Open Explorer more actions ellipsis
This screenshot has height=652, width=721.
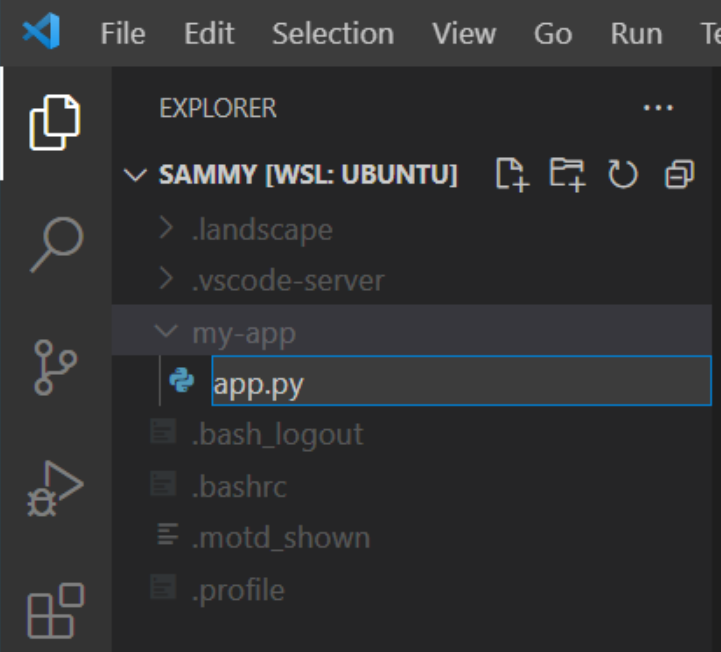658,108
